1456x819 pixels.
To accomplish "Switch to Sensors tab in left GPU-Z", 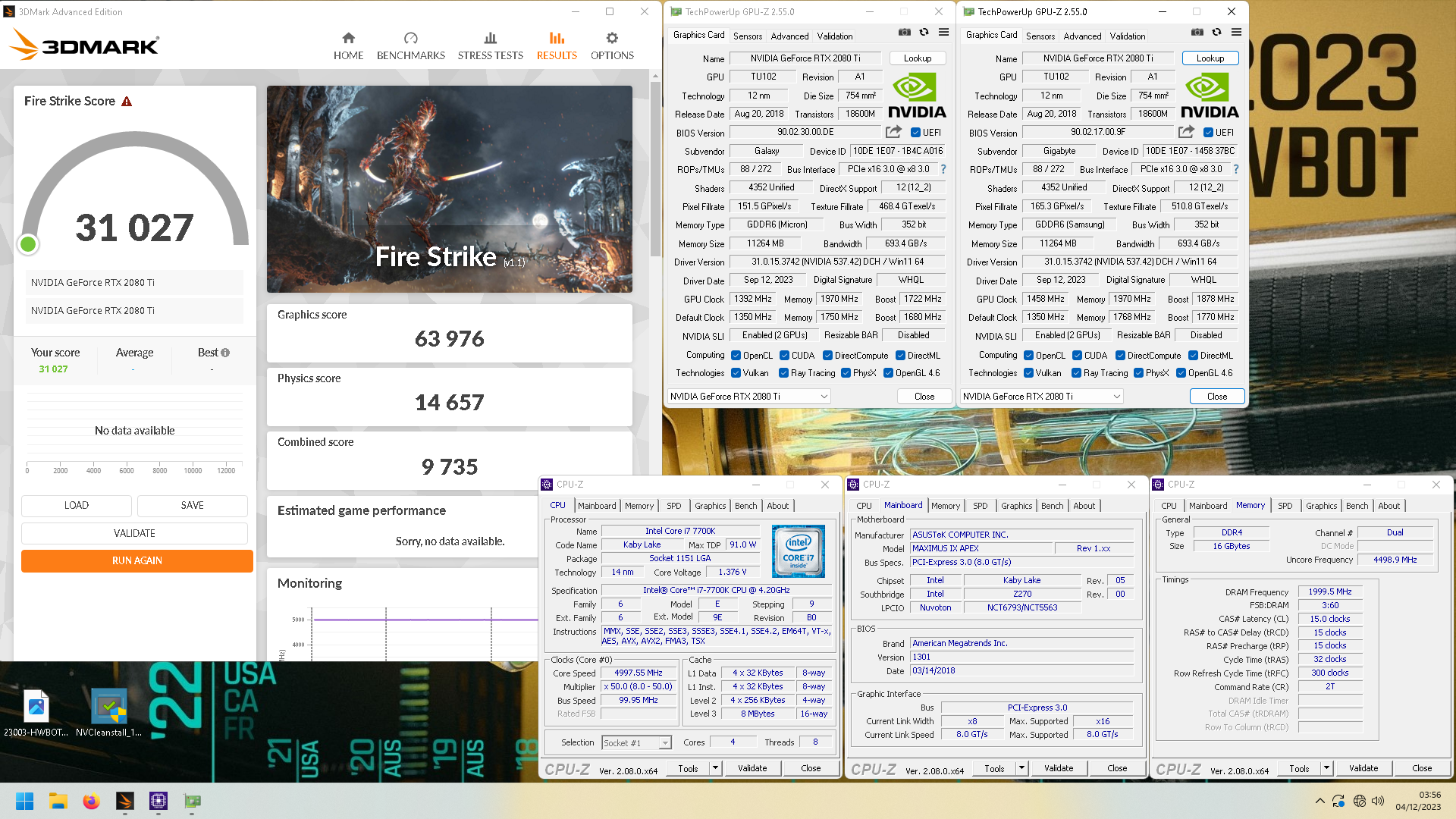I will 748,36.
